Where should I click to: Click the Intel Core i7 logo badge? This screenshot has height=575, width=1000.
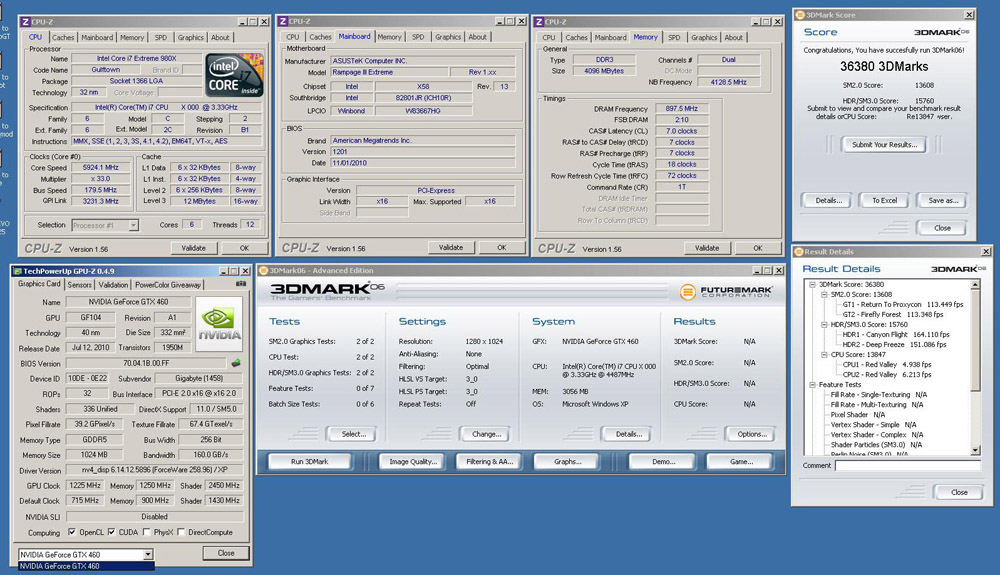click(x=234, y=76)
